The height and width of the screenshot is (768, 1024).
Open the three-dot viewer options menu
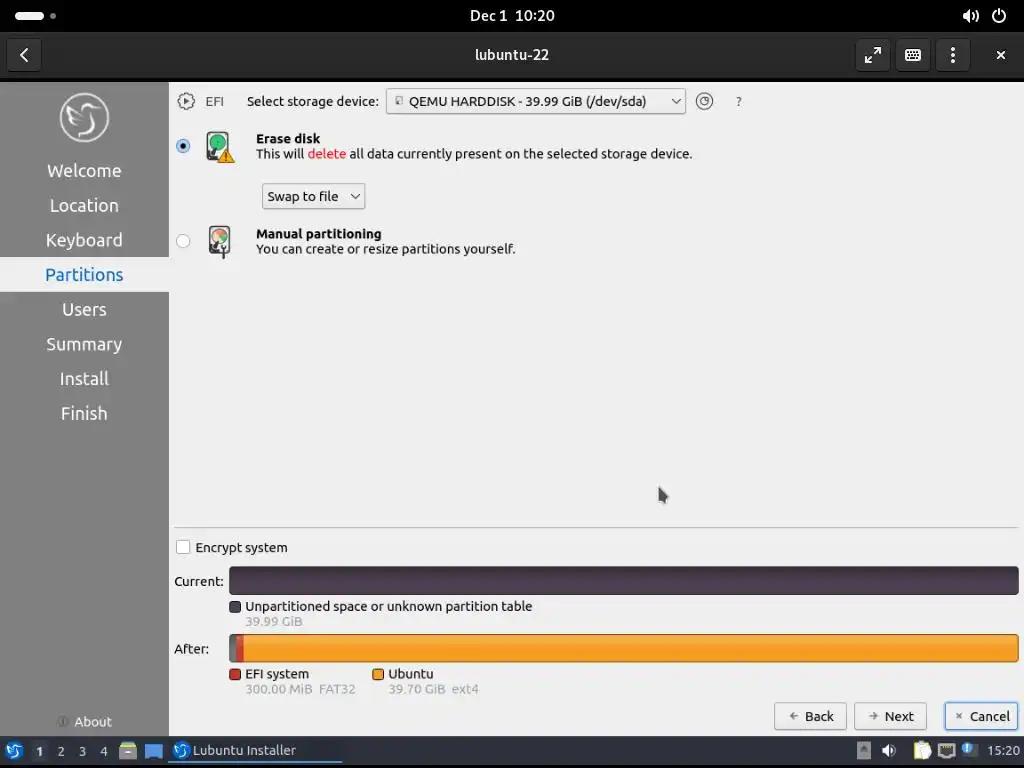953,55
